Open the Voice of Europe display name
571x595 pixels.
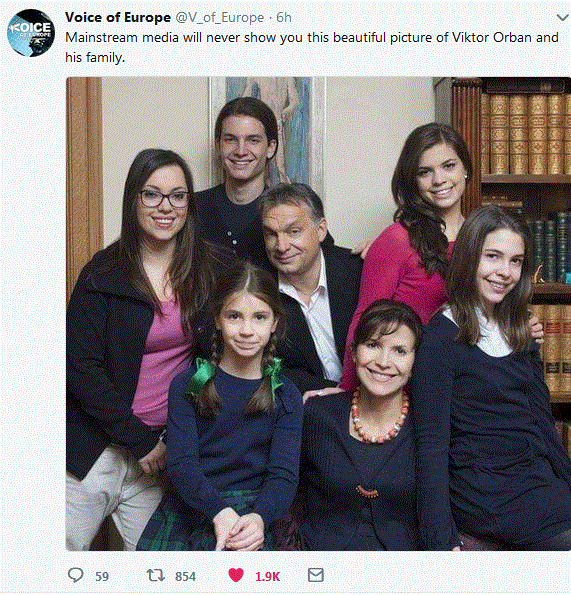pos(118,17)
